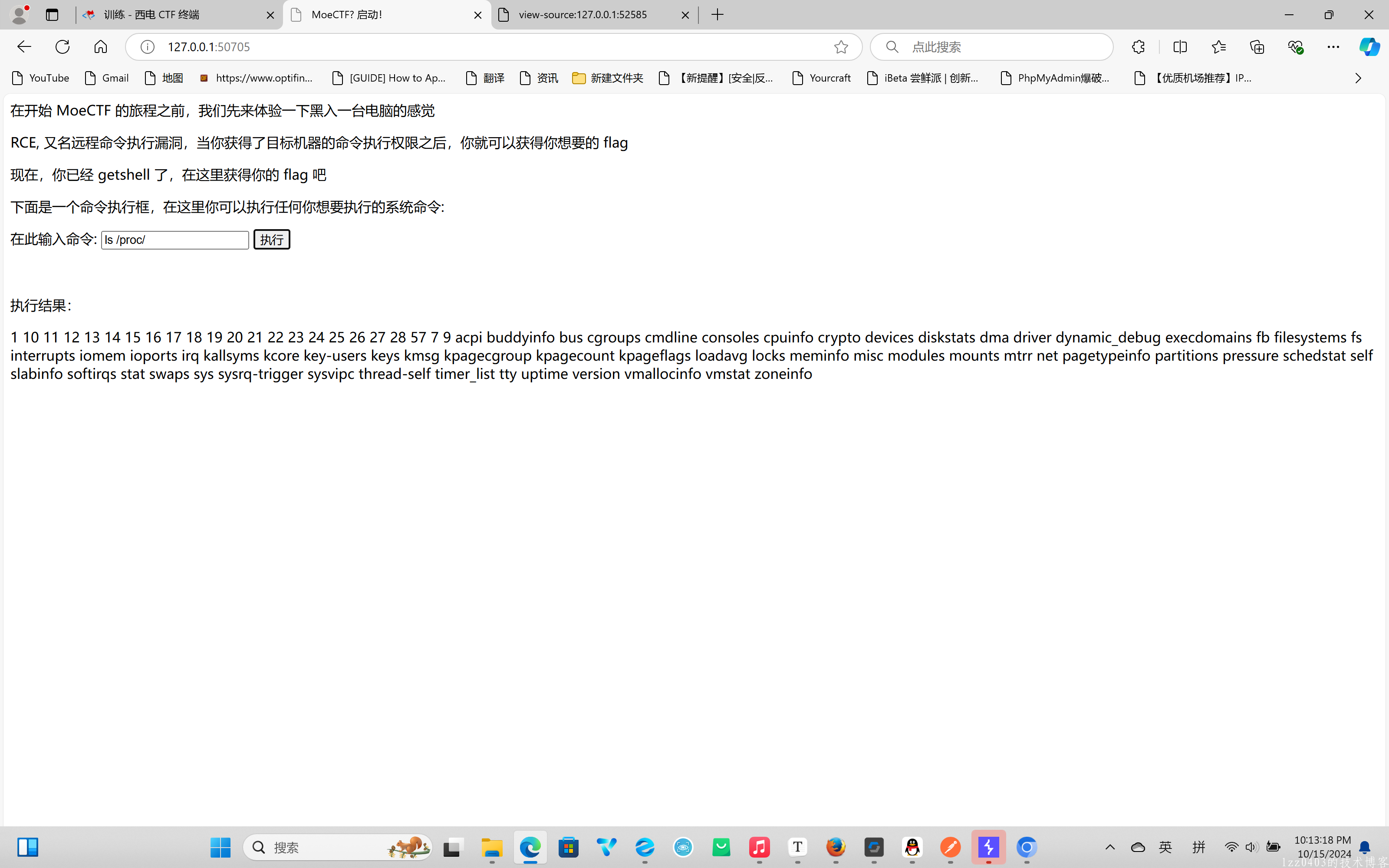Open the Favorites list icon
Image resolution: width=1389 pixels, height=868 pixels.
tap(1218, 46)
